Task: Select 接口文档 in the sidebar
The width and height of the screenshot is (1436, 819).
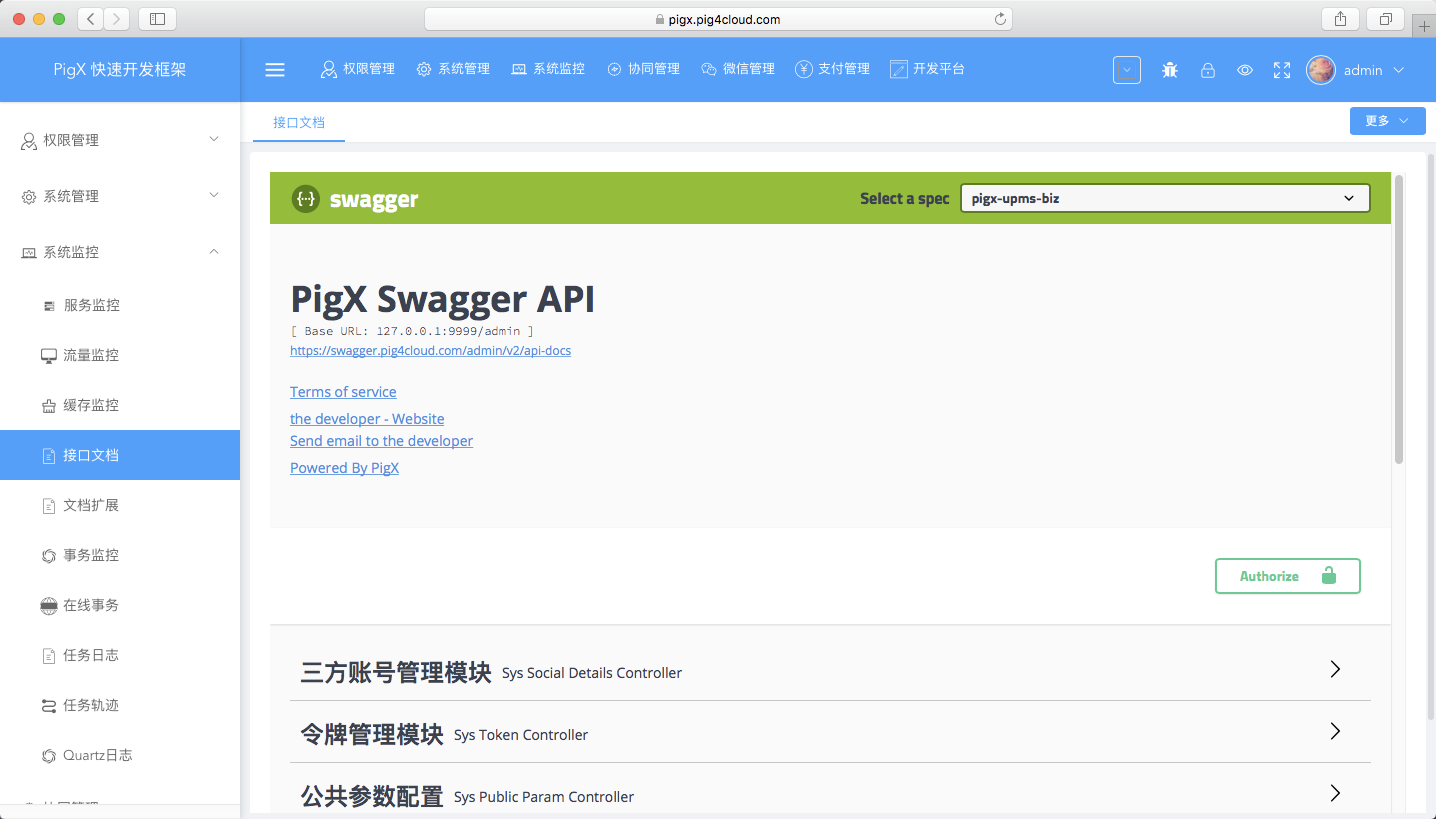Action: point(120,455)
